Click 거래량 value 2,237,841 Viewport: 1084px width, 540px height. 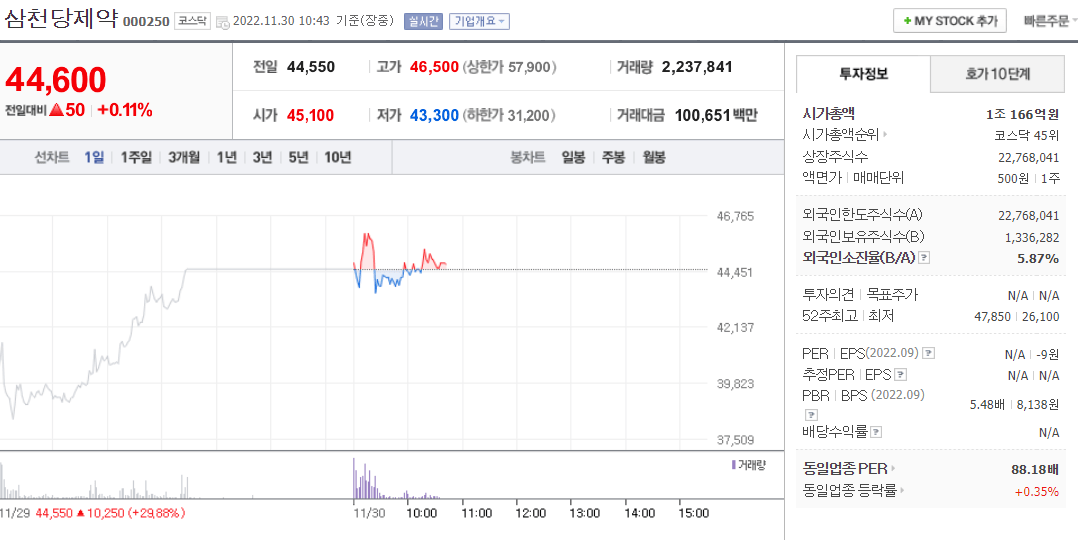click(x=697, y=67)
